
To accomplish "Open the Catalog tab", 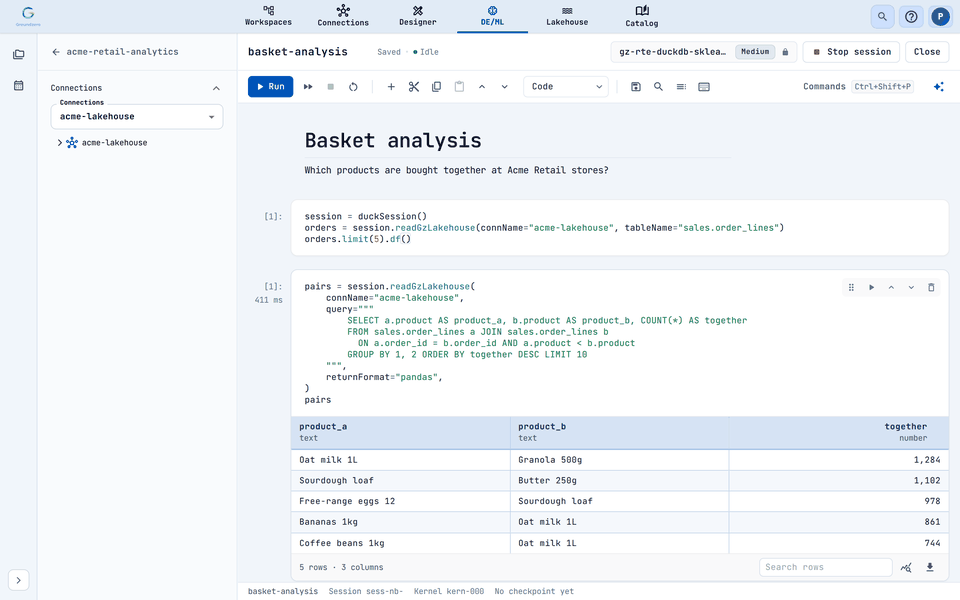I will (642, 16).
